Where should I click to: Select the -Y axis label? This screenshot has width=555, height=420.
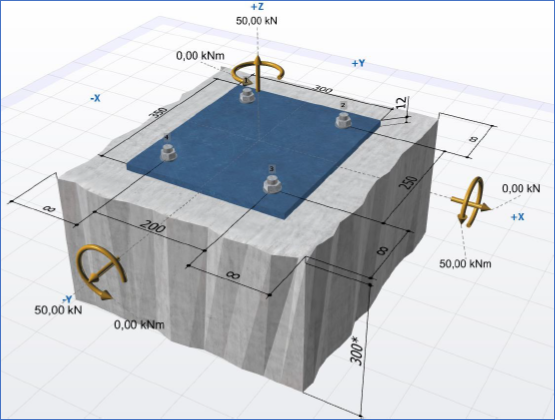tap(67, 300)
